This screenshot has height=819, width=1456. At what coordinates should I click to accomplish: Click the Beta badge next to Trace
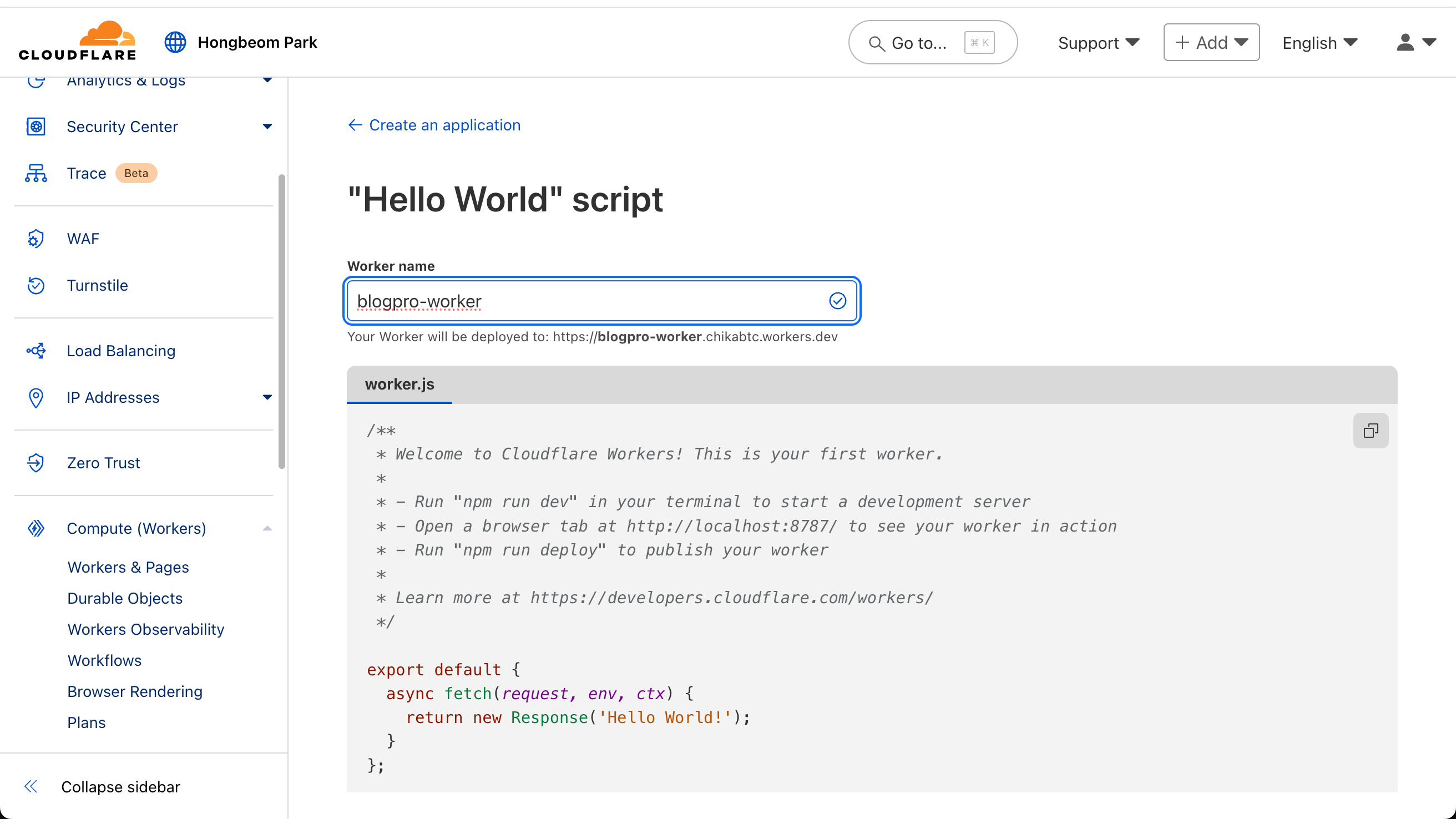pyautogui.click(x=136, y=173)
